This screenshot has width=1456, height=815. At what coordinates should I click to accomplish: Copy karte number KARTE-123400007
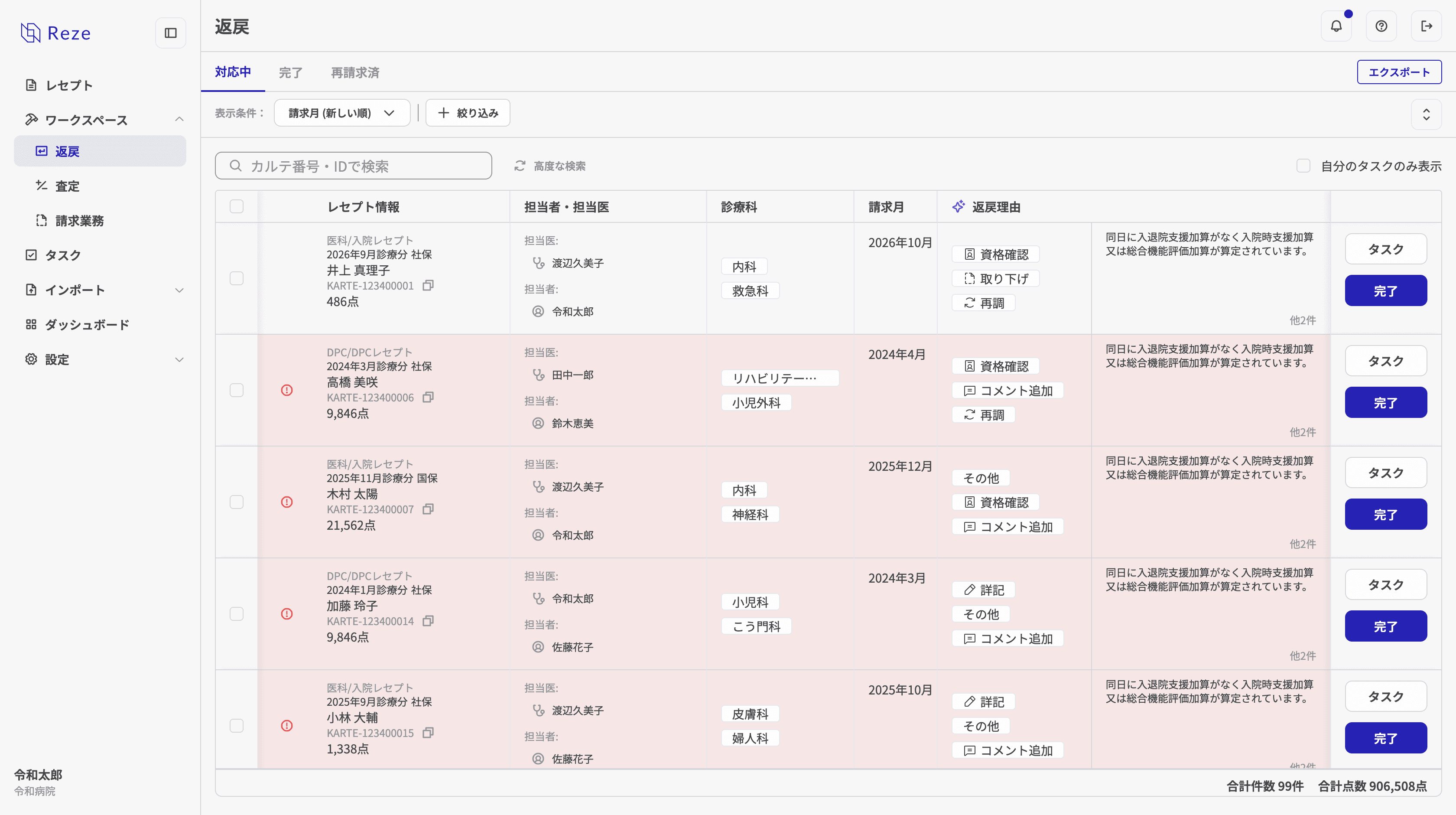(x=429, y=509)
